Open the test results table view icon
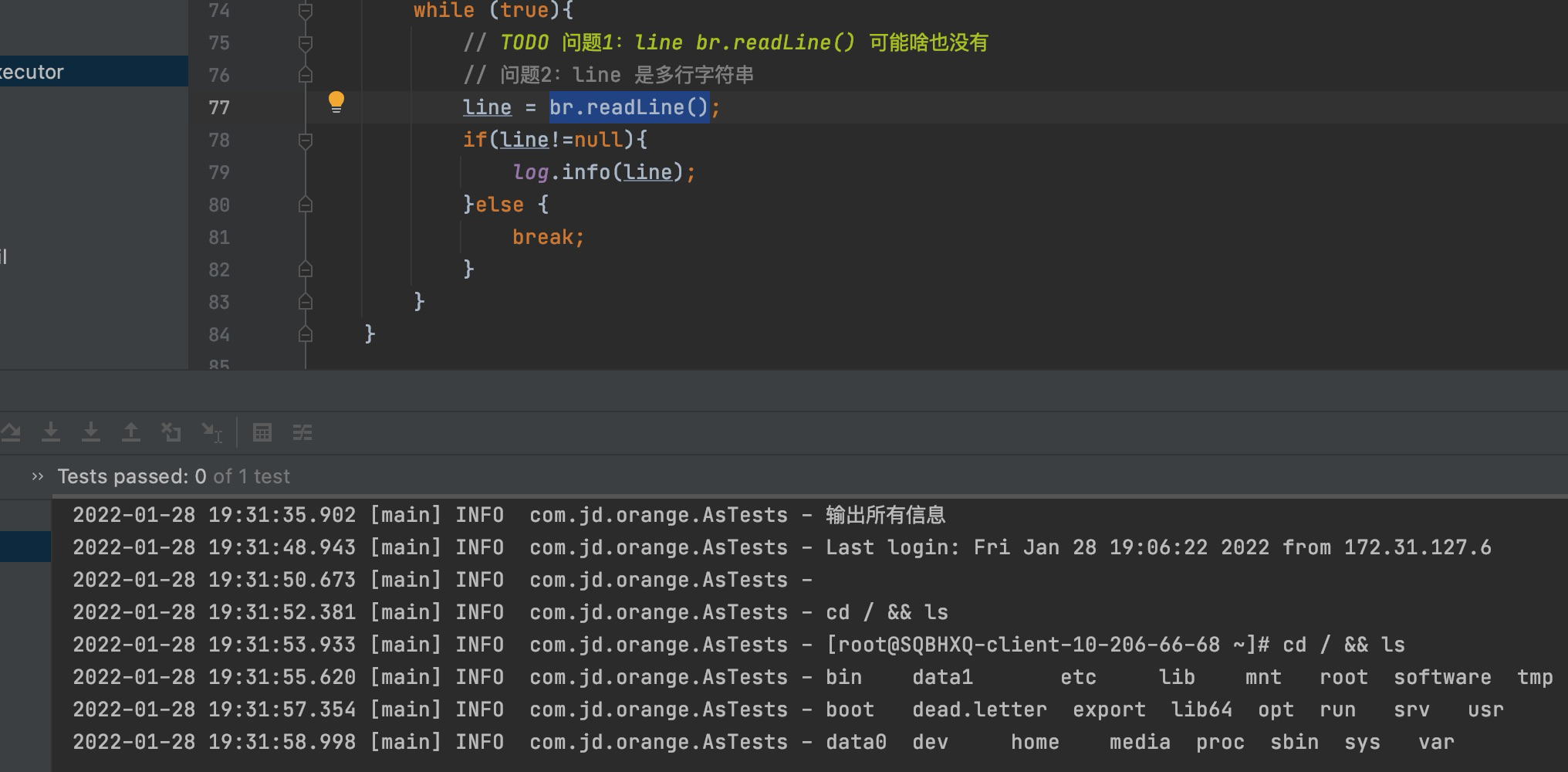Viewport: 1568px width, 772px height. pos(262,432)
